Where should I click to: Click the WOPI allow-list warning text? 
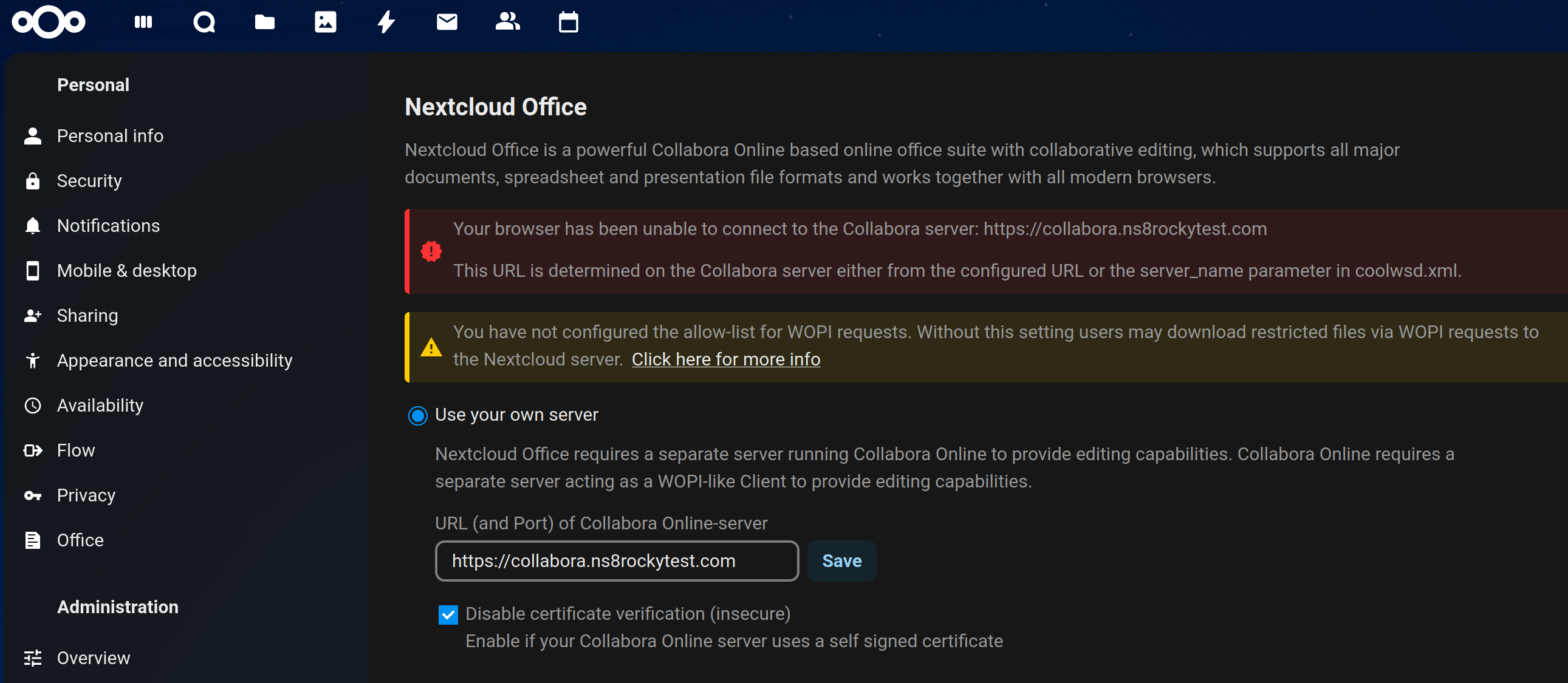click(x=996, y=345)
